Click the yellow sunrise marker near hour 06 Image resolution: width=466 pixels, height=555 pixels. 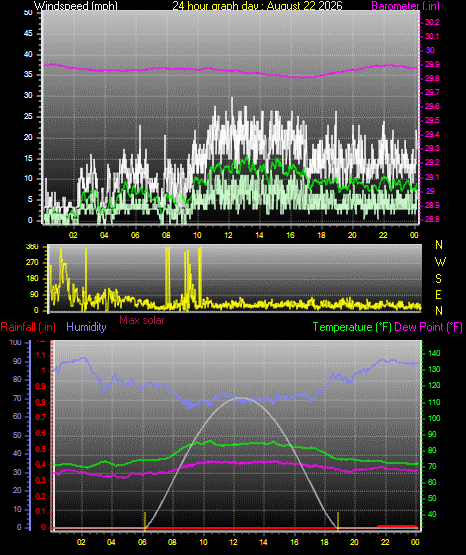[145, 521]
